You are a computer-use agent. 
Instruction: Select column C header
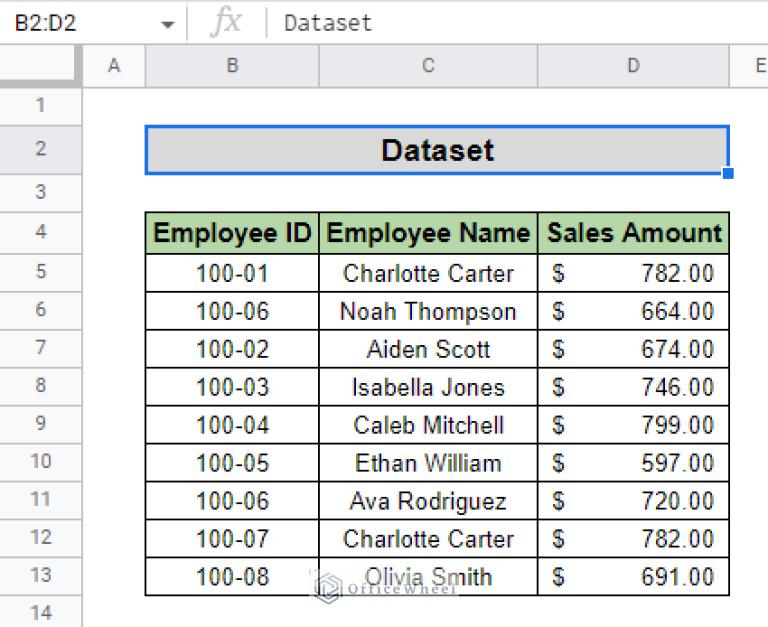point(428,66)
